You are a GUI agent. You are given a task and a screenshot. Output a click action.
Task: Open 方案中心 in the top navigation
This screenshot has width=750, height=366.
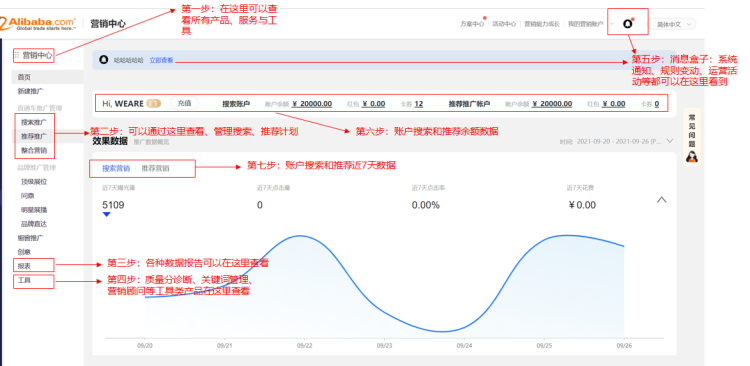[472, 24]
